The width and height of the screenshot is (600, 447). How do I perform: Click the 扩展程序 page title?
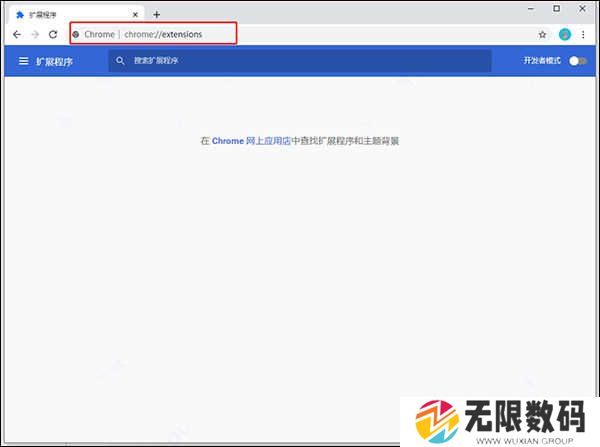[54, 61]
